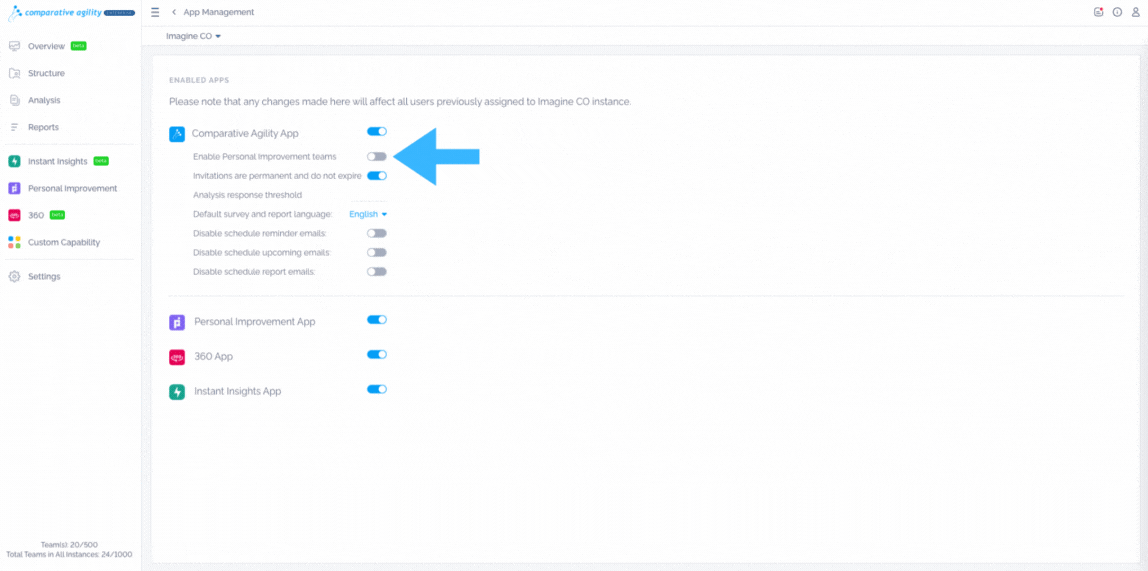
Task: Click the Analysis response threshold field
Action: click(x=367, y=195)
